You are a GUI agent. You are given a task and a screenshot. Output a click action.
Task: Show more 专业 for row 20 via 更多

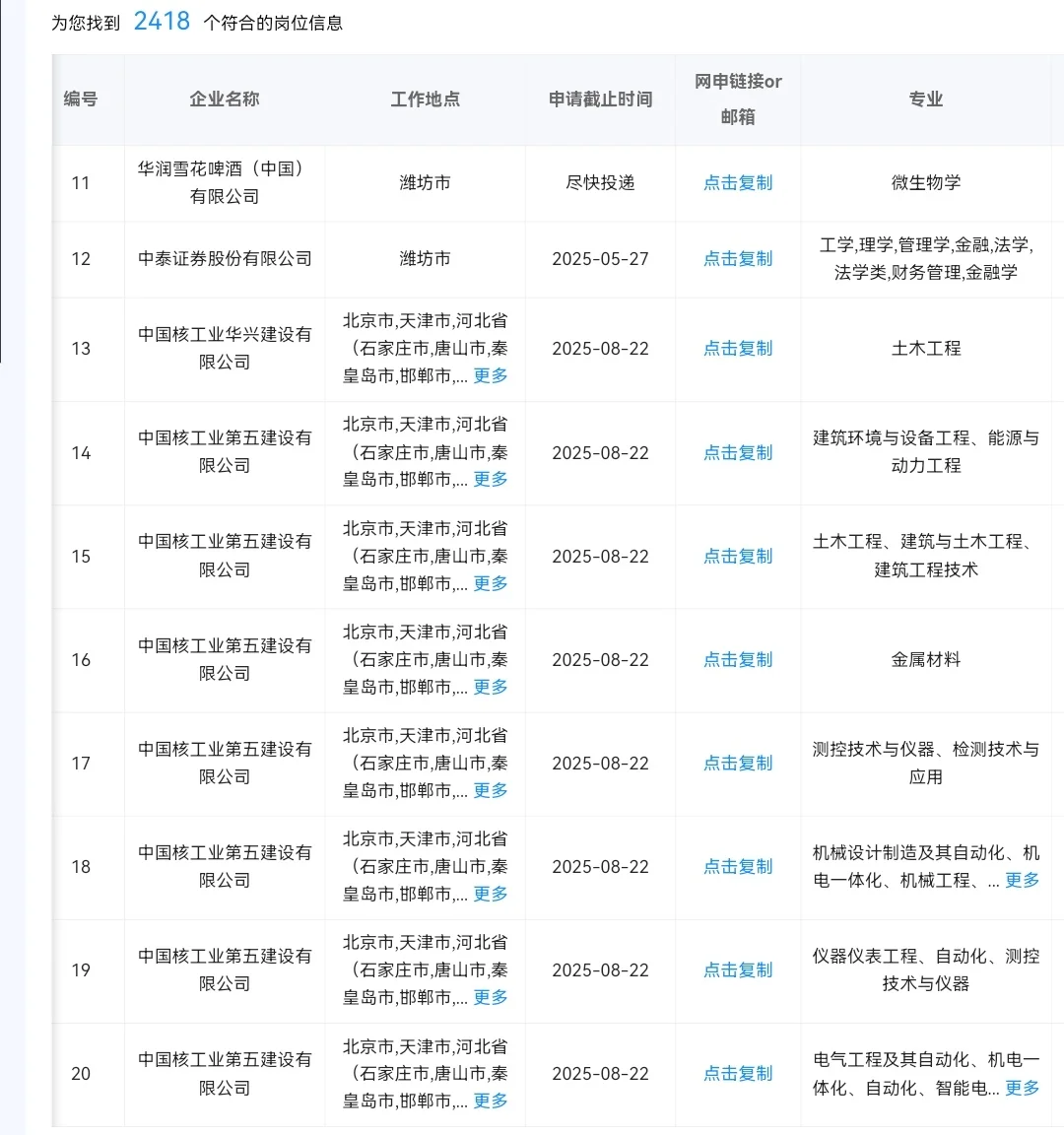point(1022,1089)
